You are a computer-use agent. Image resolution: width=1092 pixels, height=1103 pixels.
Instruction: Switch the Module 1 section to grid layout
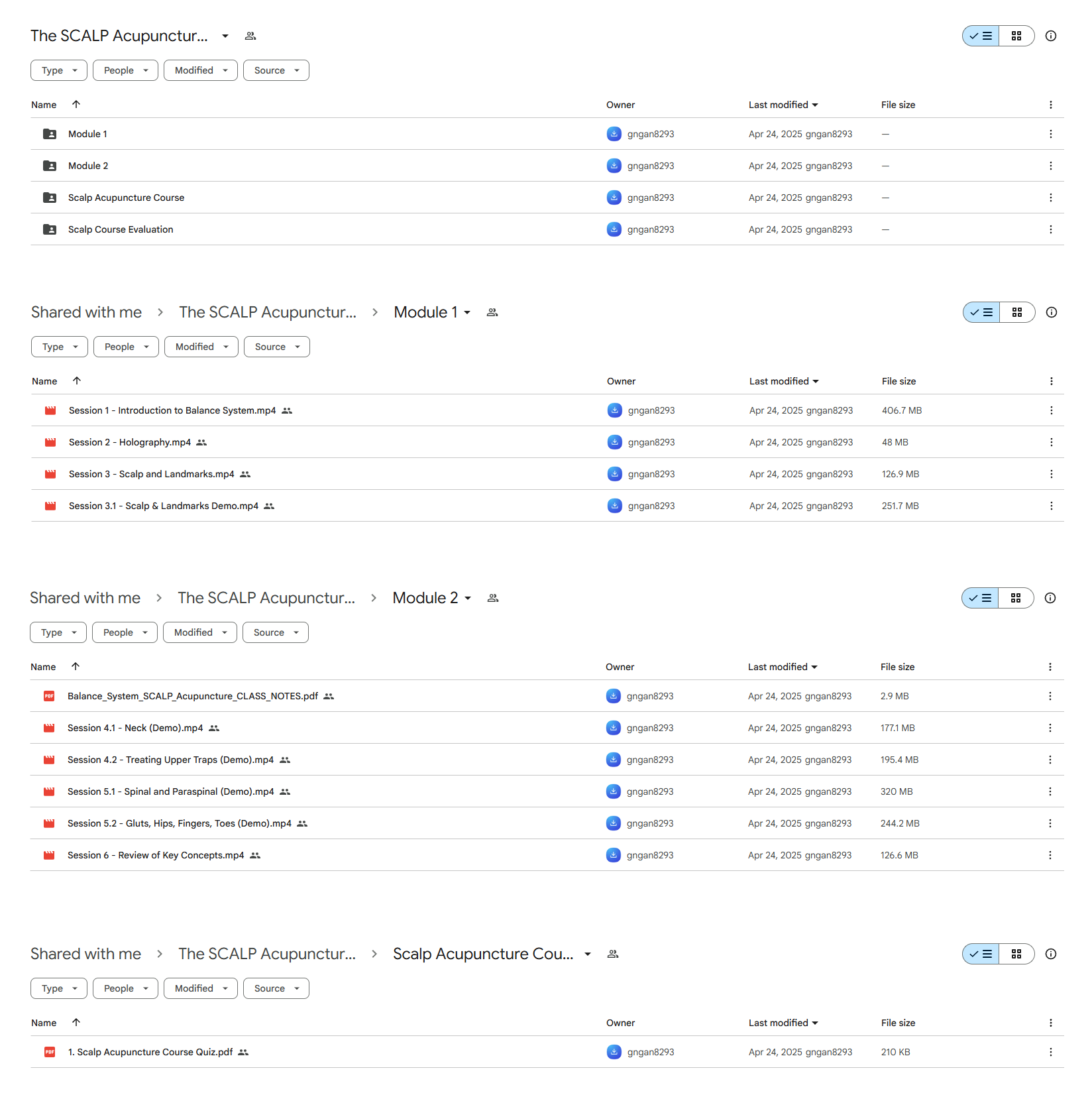pos(1017,312)
